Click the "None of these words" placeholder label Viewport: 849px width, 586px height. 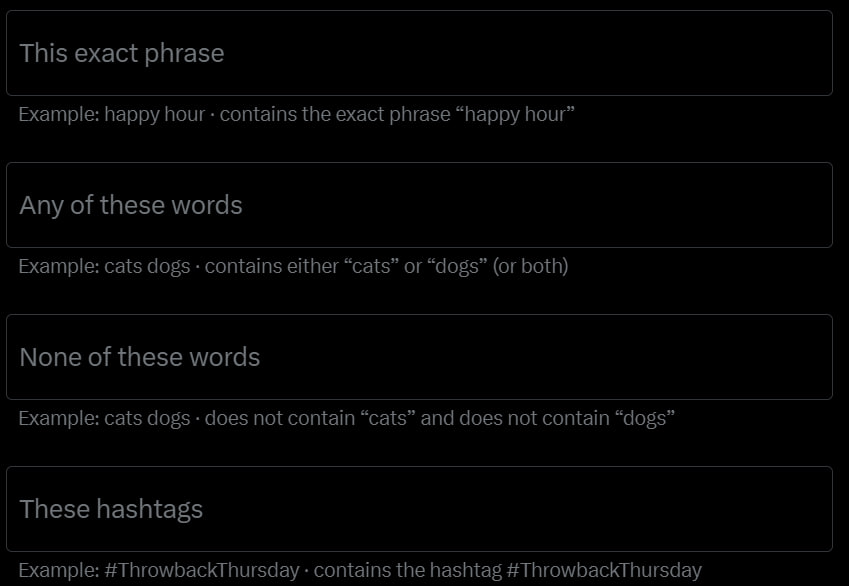(139, 357)
